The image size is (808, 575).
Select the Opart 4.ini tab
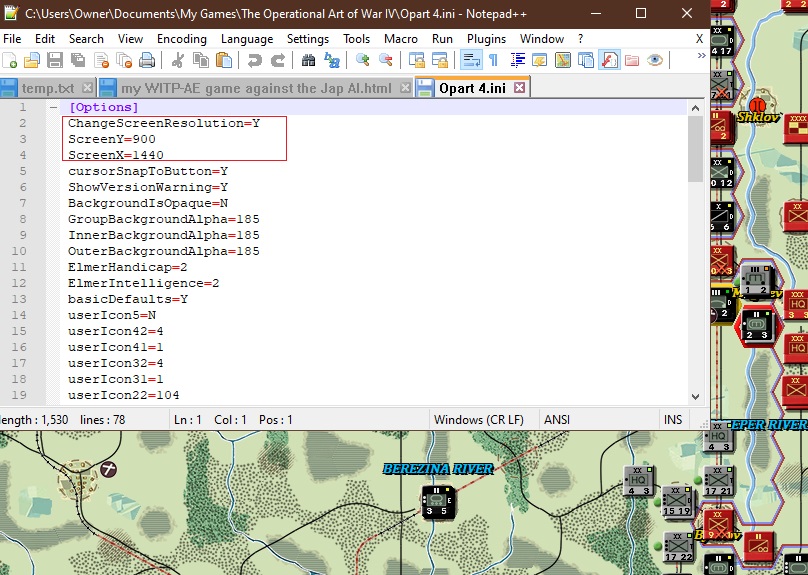tap(472, 88)
